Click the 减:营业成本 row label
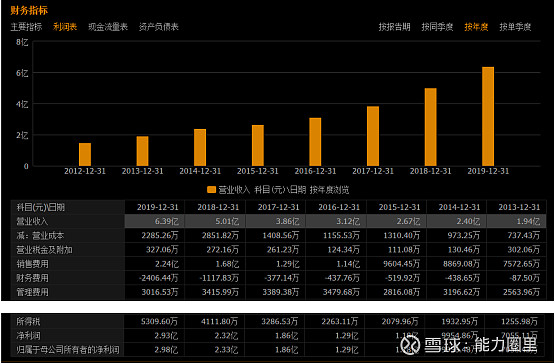Image resolution: width=555 pixels, height=363 pixels. (x=40, y=236)
